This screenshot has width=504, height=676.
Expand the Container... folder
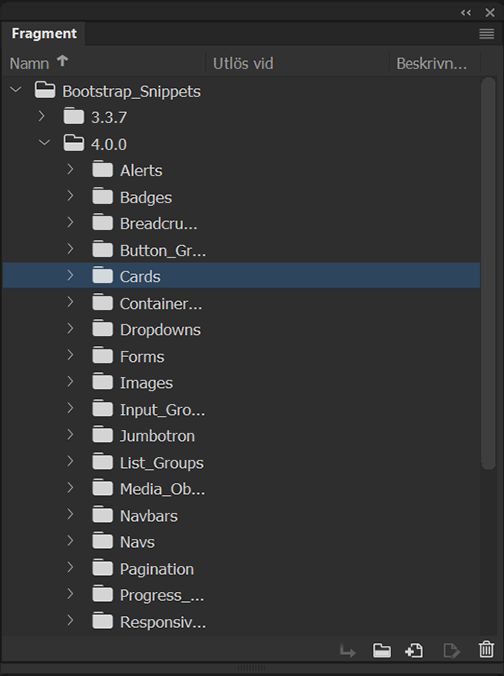70,302
